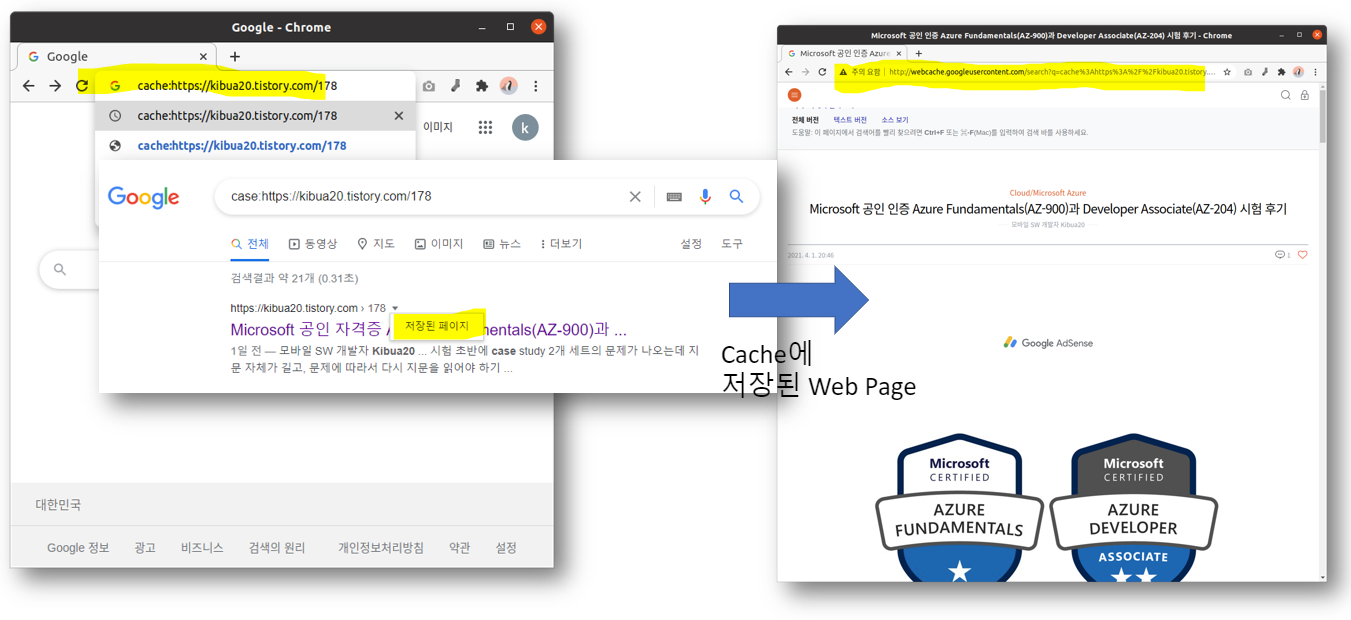Switch to 텍스트 버전 cached view

pos(850,120)
